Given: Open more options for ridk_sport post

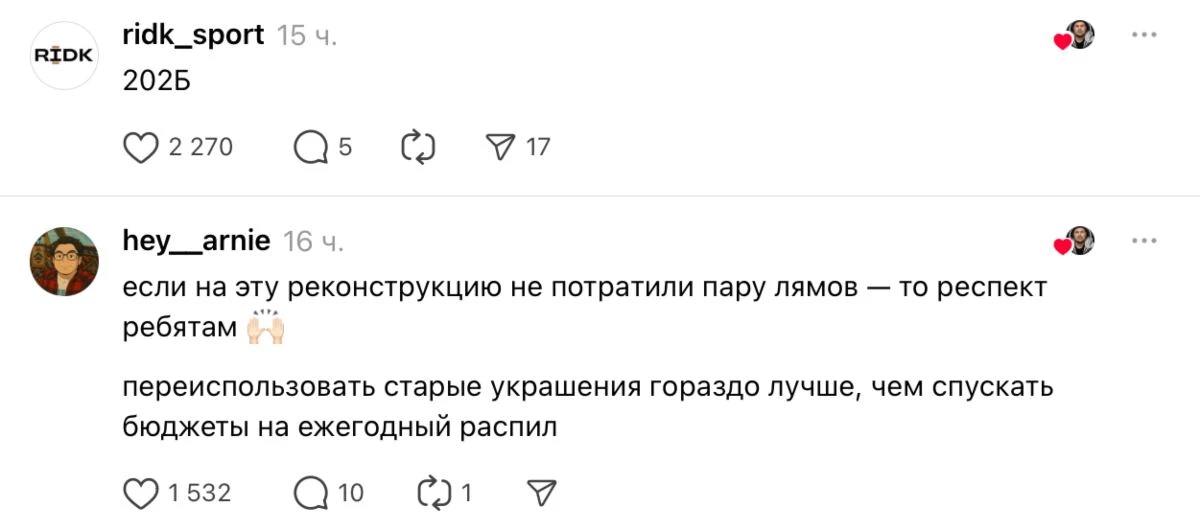Looking at the screenshot, I should pyautogui.click(x=1143, y=35).
